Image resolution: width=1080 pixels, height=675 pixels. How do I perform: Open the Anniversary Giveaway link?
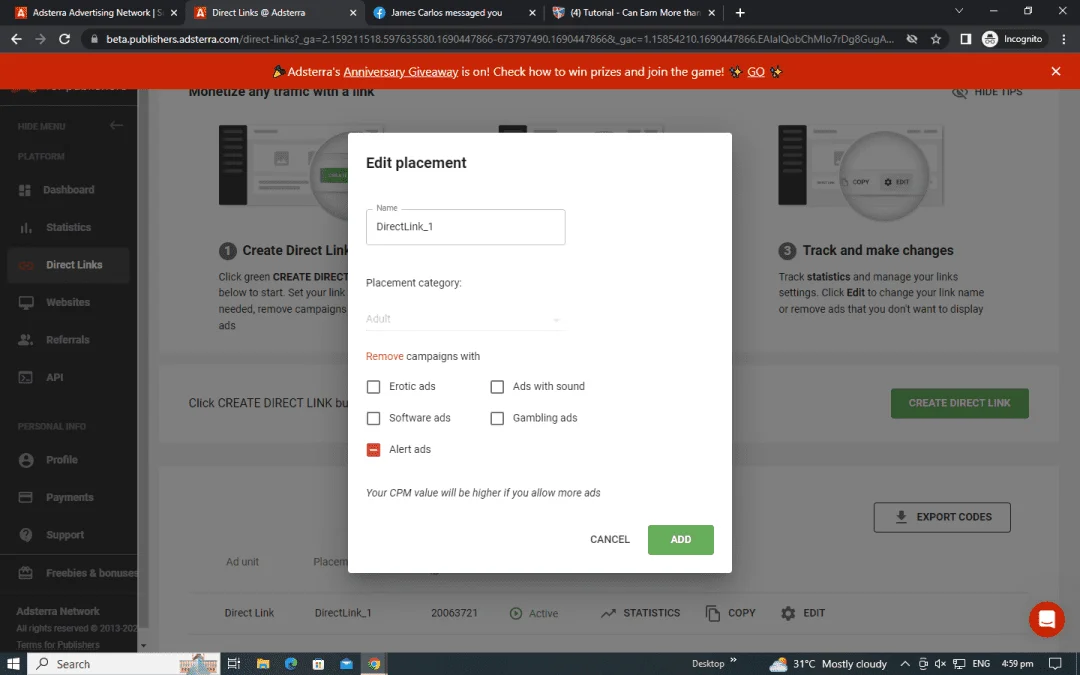401,72
